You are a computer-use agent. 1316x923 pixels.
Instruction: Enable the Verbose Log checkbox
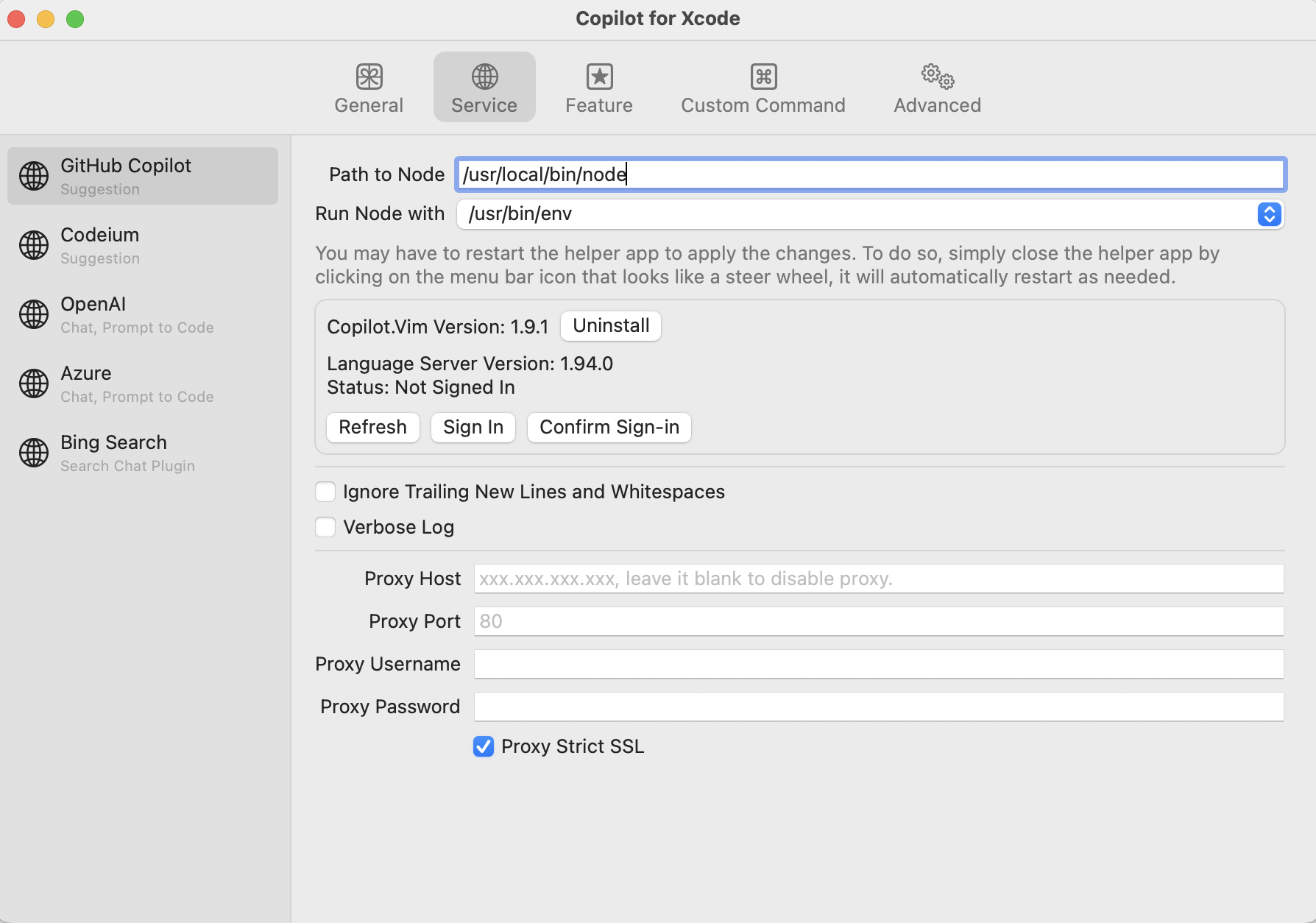pos(325,527)
